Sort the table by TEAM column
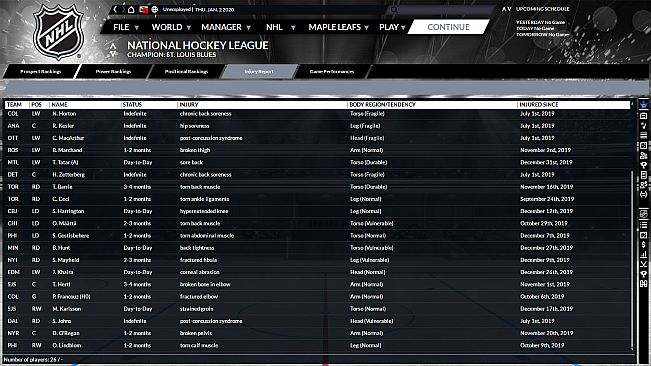Viewport: 651px width, 366px height. pyautogui.click(x=15, y=105)
